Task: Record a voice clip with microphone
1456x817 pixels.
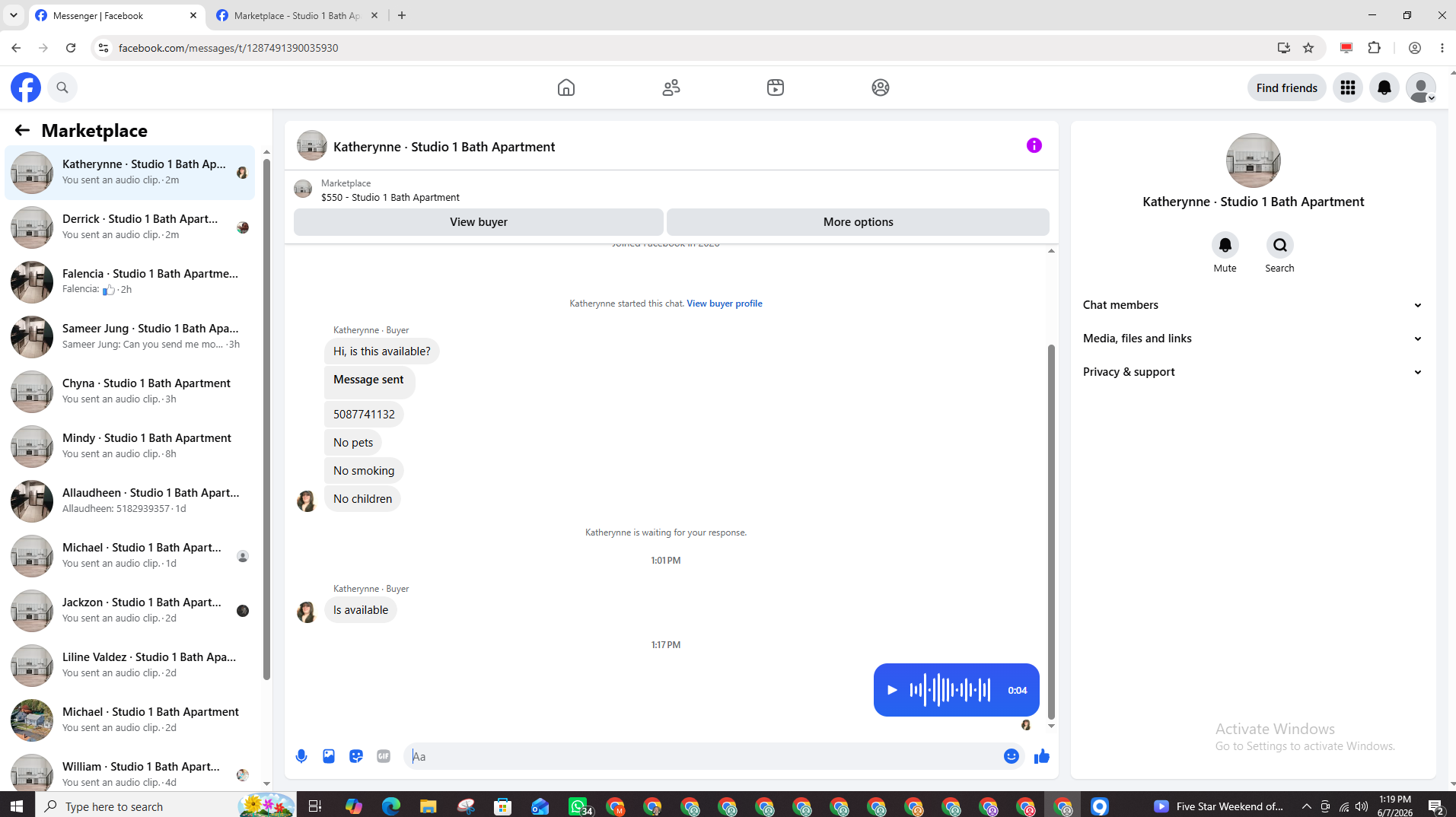Action: [301, 756]
